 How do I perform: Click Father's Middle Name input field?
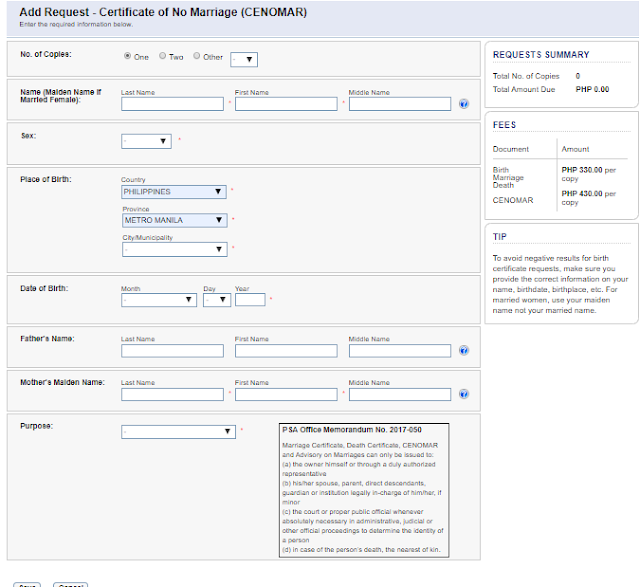(400, 351)
